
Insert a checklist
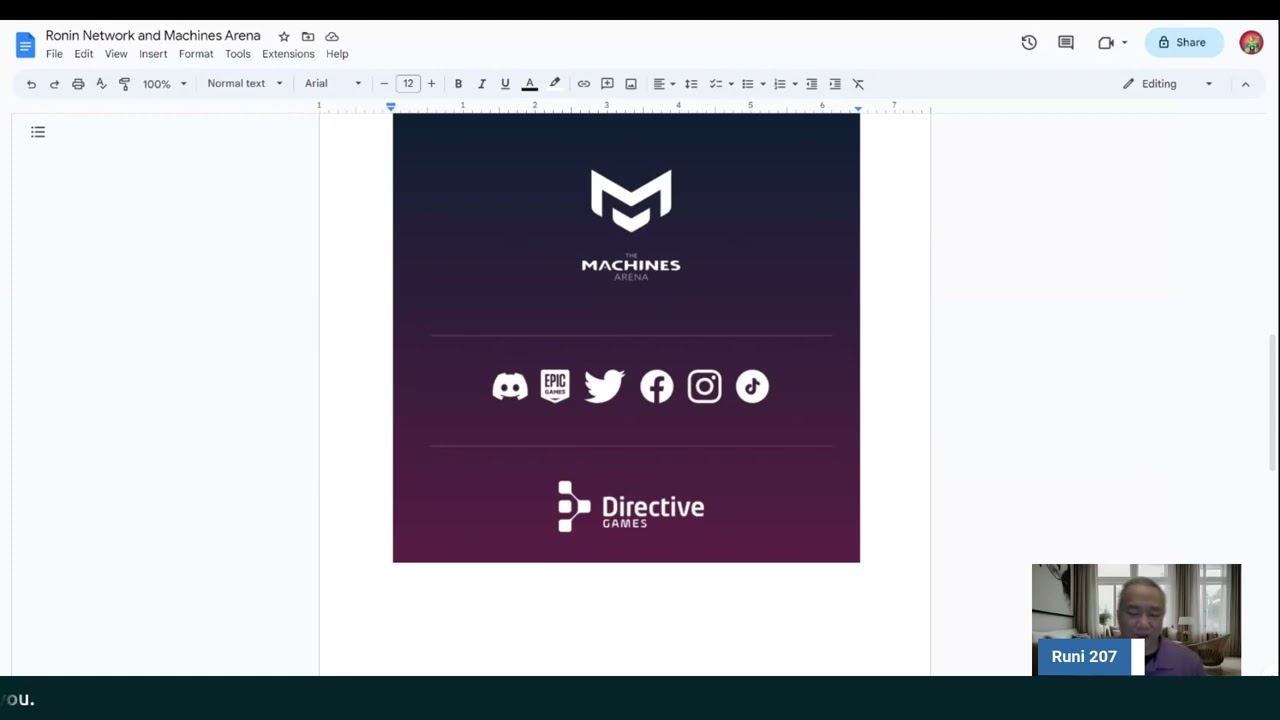[716, 84]
